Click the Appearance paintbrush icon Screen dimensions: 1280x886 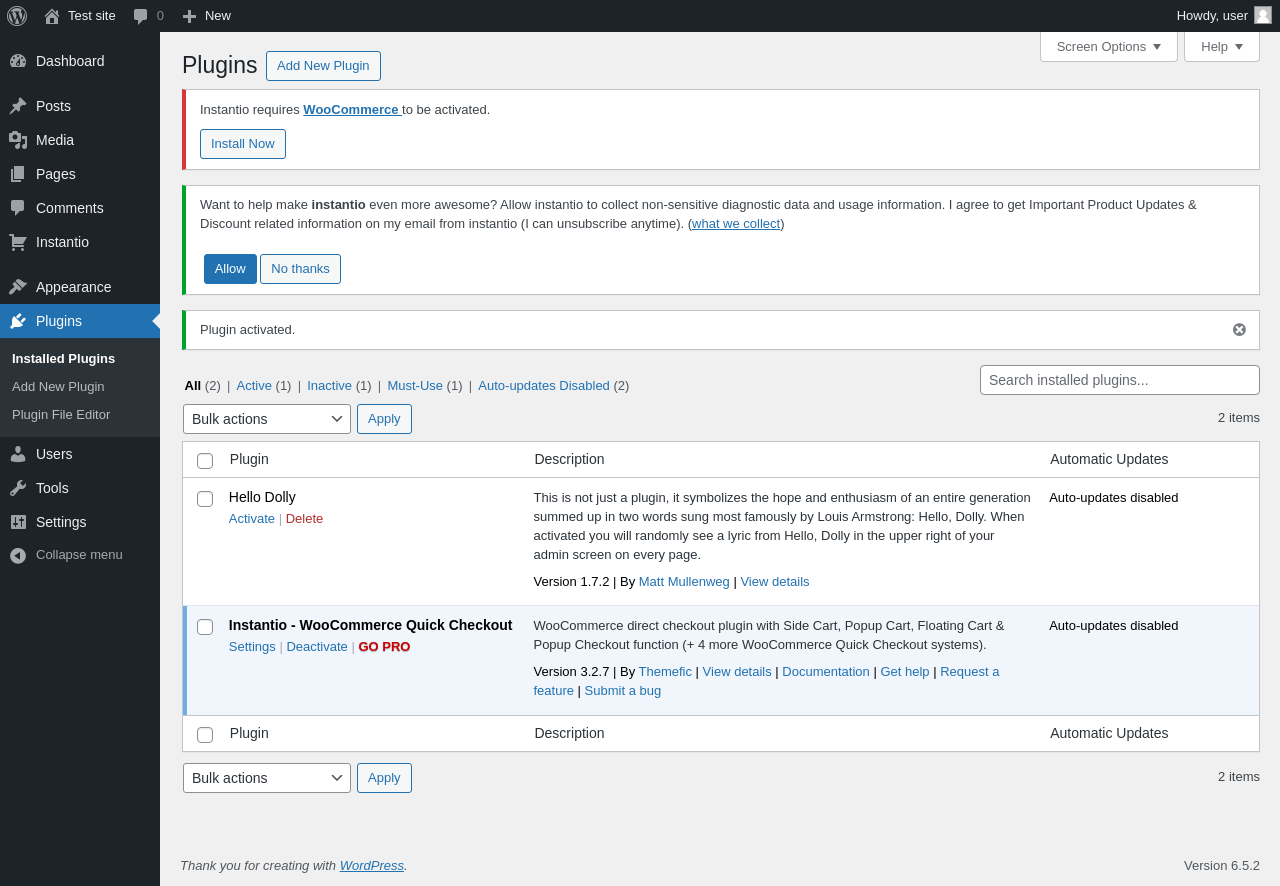pos(18,287)
